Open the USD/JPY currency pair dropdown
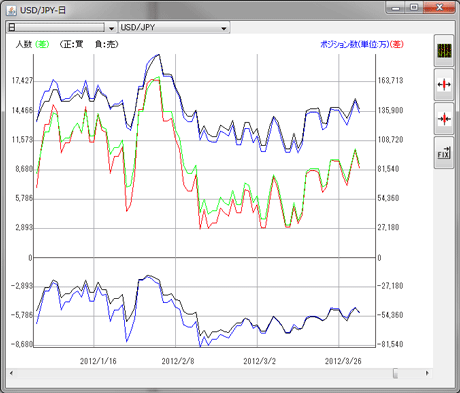The height and width of the screenshot is (393, 460). pyautogui.click(x=174, y=28)
